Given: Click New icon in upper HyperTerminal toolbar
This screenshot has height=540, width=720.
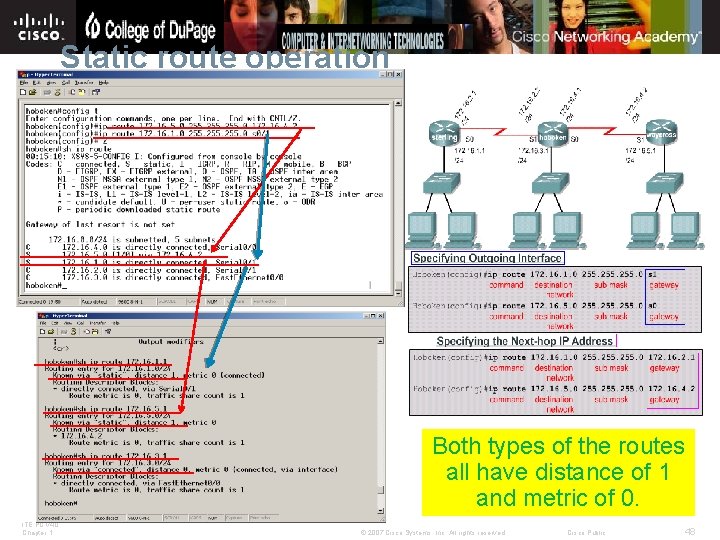Looking at the screenshot, I should click(22, 92).
